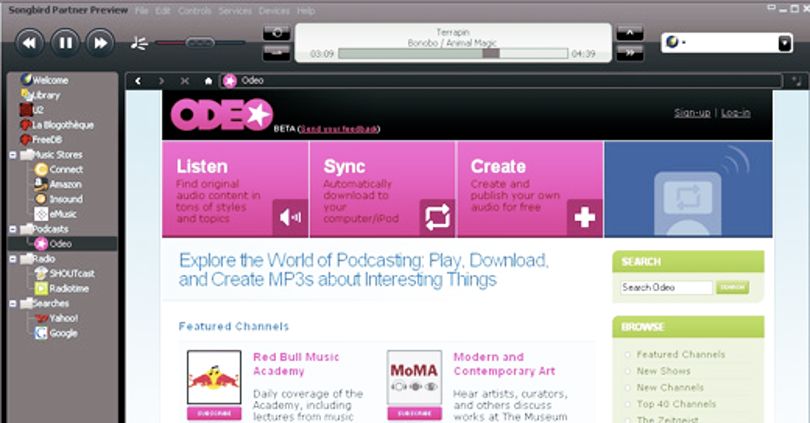Viewport: 810px width, 423px height.
Task: Open the Controls menu
Action: [x=194, y=11]
